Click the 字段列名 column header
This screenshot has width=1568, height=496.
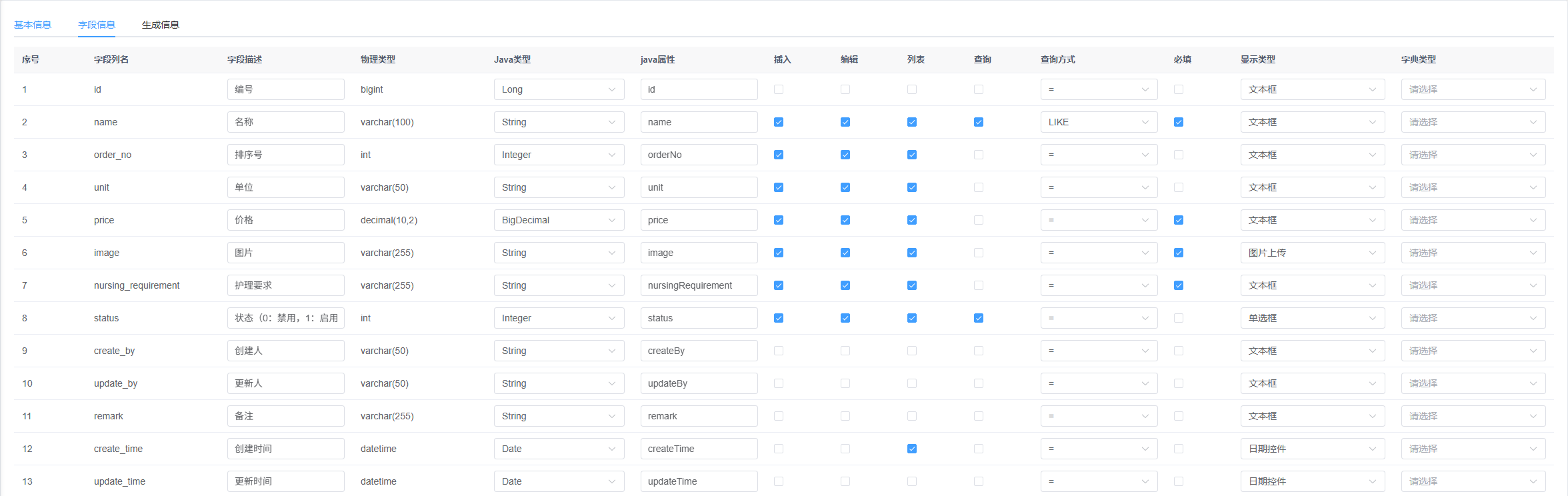[111, 59]
